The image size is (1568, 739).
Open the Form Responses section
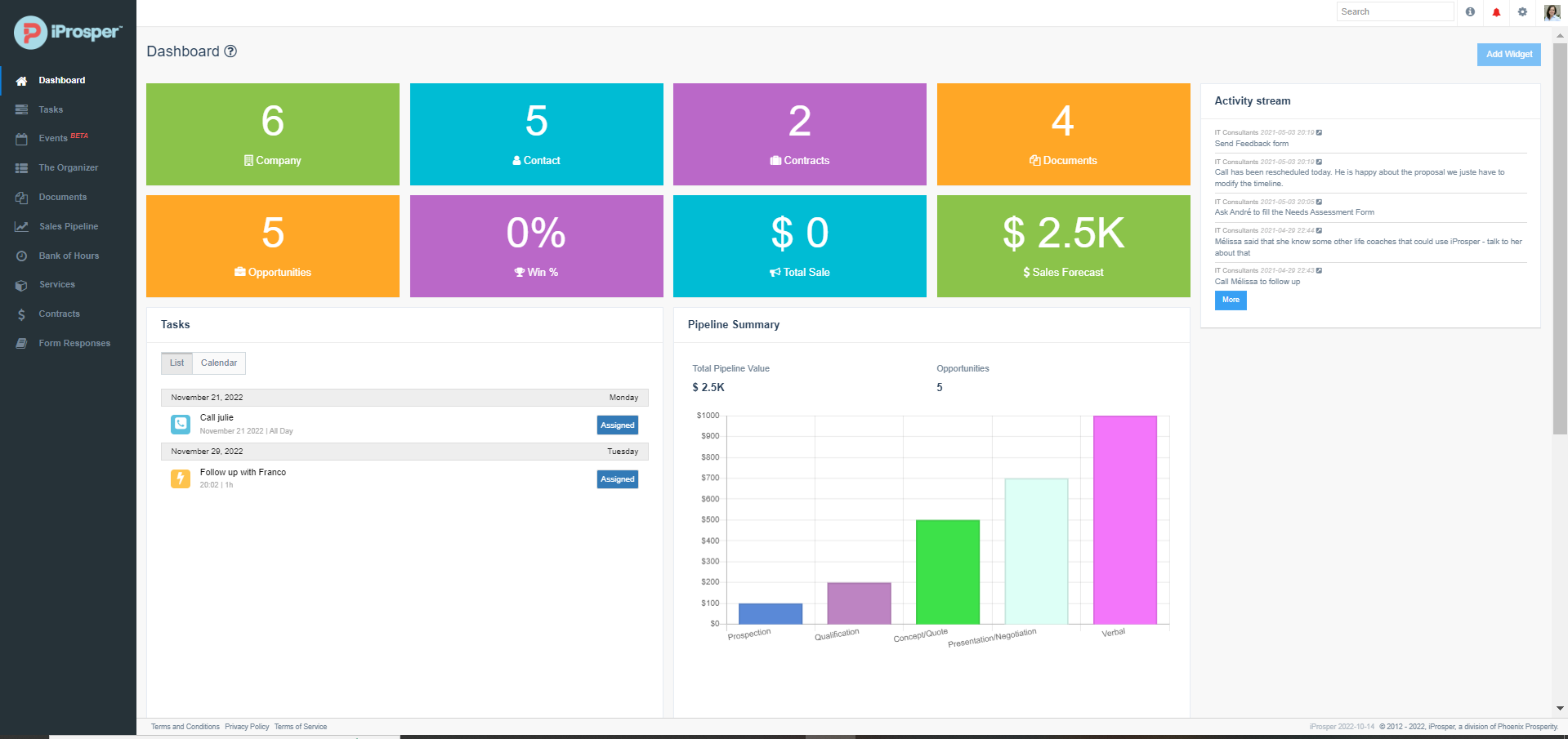[74, 343]
